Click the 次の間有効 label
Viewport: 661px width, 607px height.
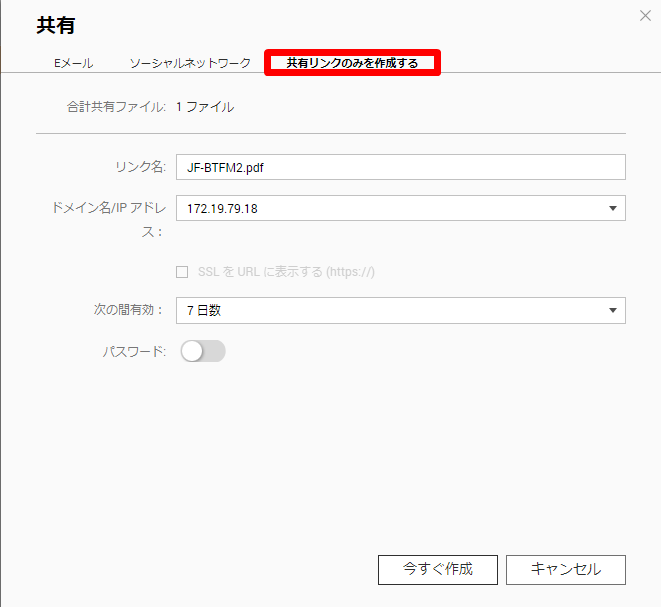pos(128,310)
